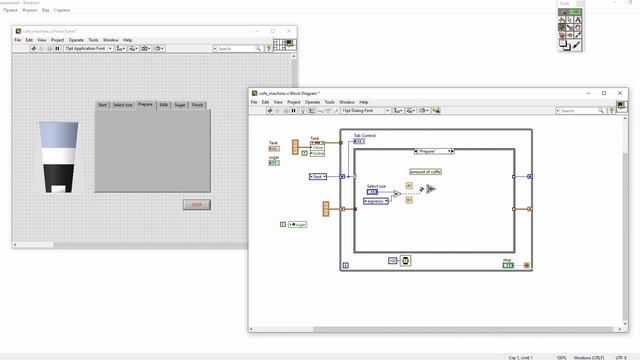The width and height of the screenshot is (640, 360).
Task: Click the Wait (ms) metronome function
Action: [405, 261]
